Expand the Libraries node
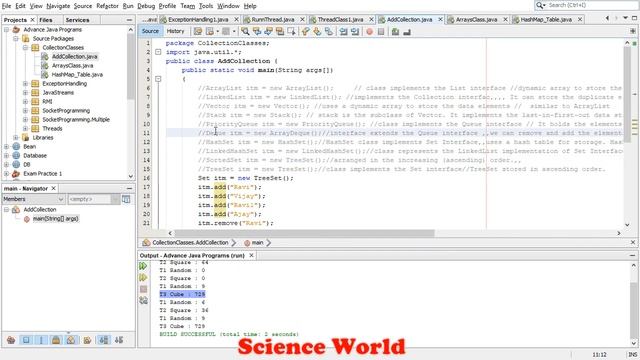Image resolution: width=640 pixels, height=360 pixels. 16,138
